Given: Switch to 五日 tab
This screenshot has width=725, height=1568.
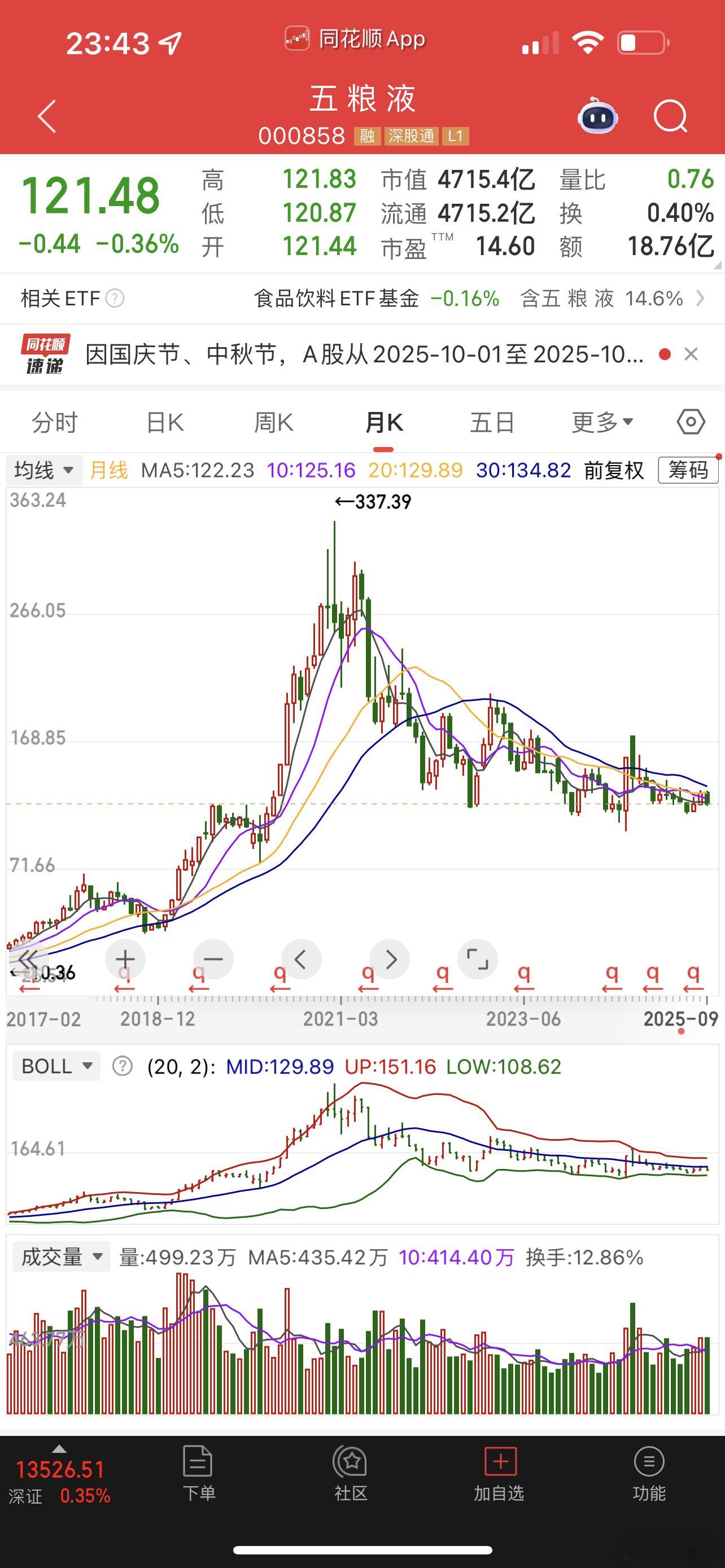Looking at the screenshot, I should click(492, 422).
